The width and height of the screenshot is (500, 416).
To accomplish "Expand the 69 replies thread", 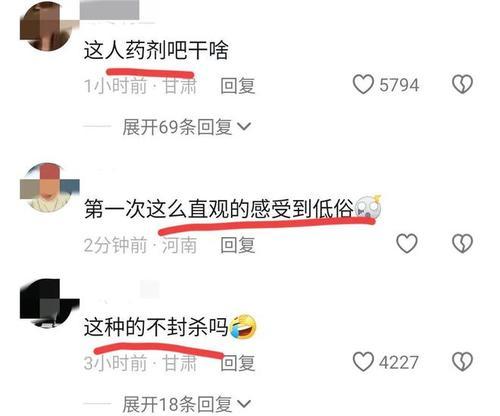I will (x=186, y=127).
